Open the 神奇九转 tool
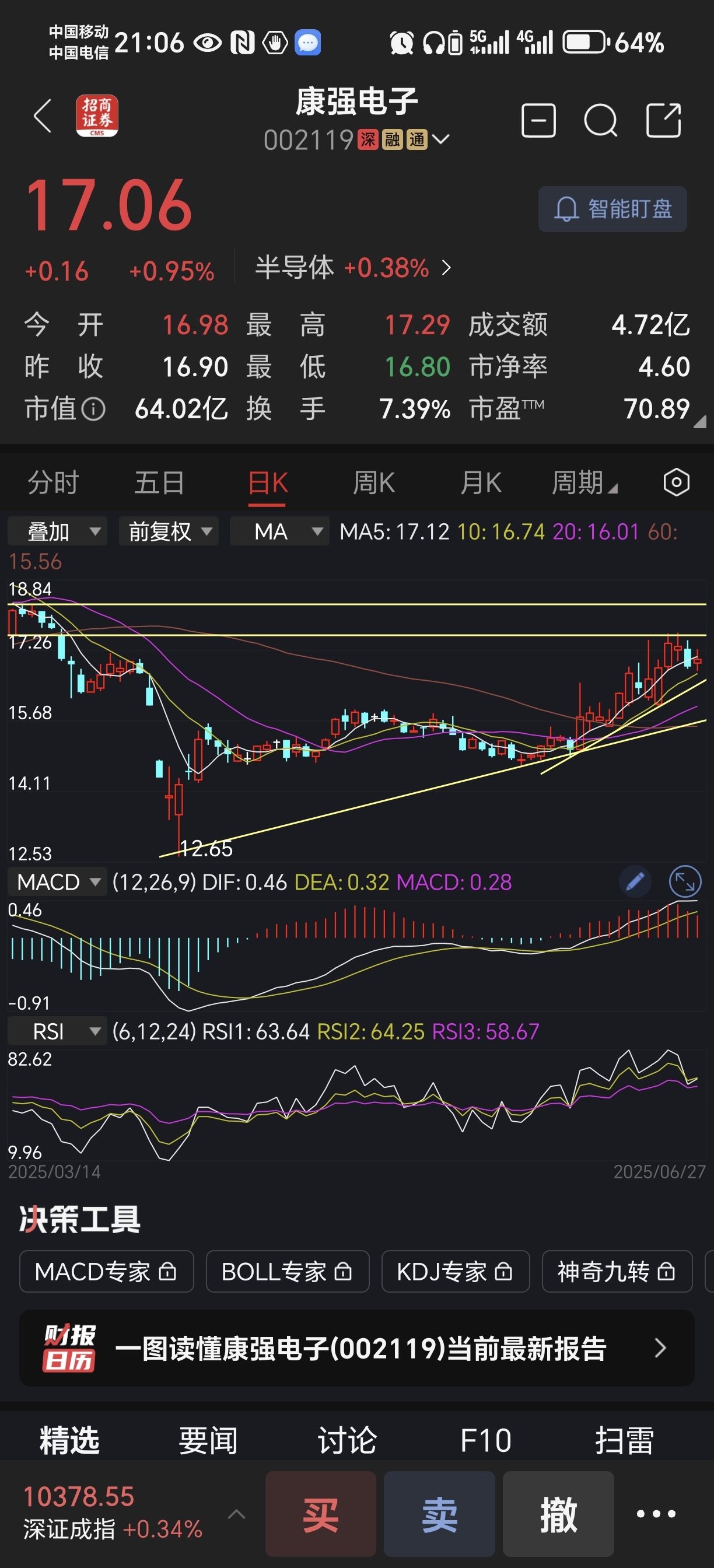Viewport: 714px width, 1568px height. (x=617, y=1271)
